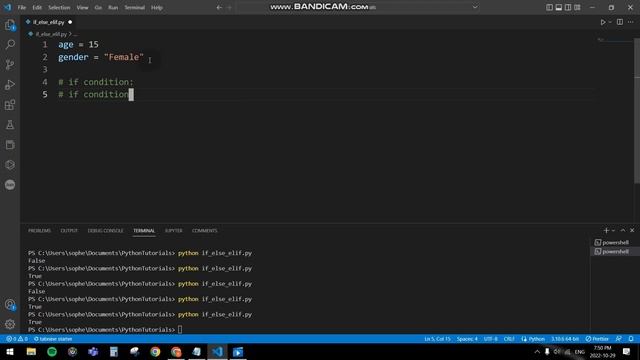Open the Extensions view
The width and height of the screenshot is (640, 360).
[10, 104]
